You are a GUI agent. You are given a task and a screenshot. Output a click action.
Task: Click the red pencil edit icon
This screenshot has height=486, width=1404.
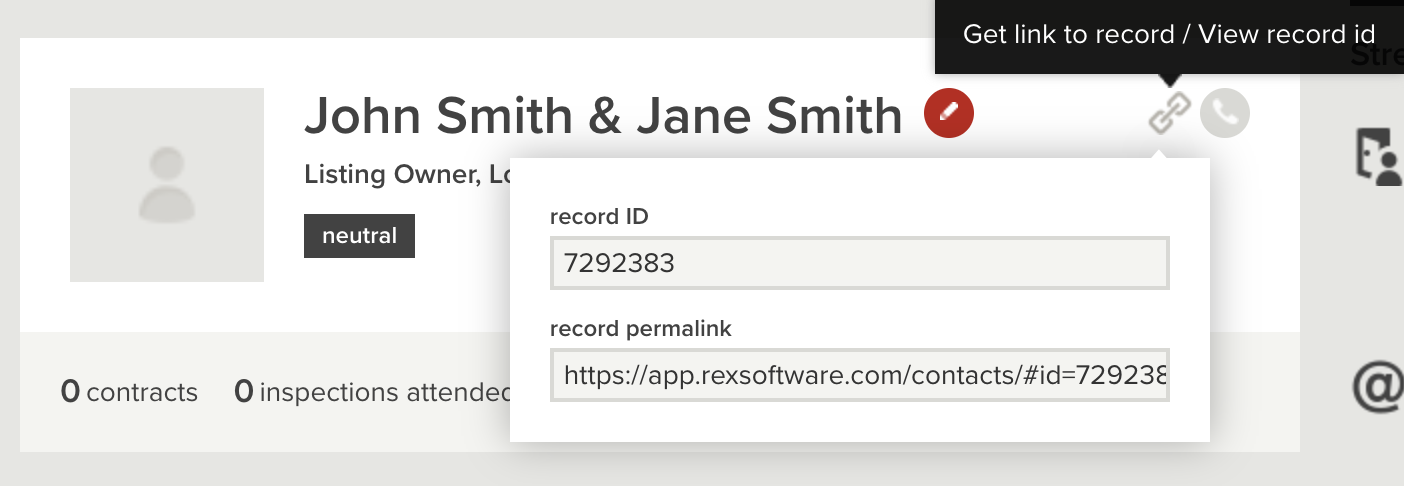coord(949,114)
